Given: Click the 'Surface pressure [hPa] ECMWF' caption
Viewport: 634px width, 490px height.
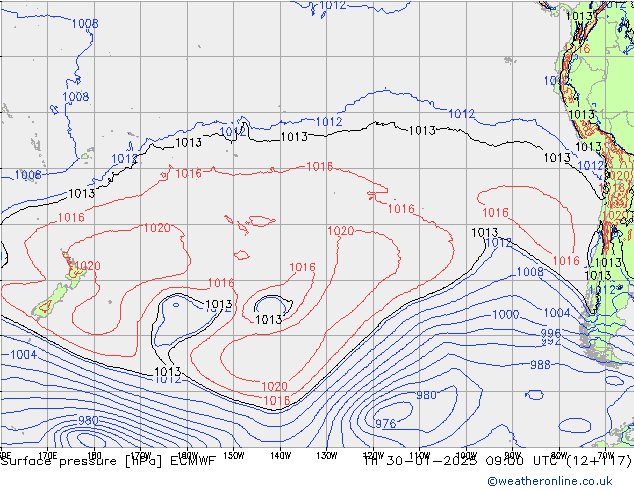Looking at the screenshot, I should pyautogui.click(x=108, y=461).
